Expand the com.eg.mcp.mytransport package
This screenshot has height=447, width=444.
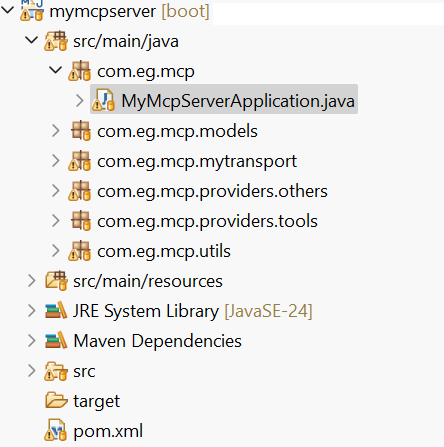(x=56, y=161)
